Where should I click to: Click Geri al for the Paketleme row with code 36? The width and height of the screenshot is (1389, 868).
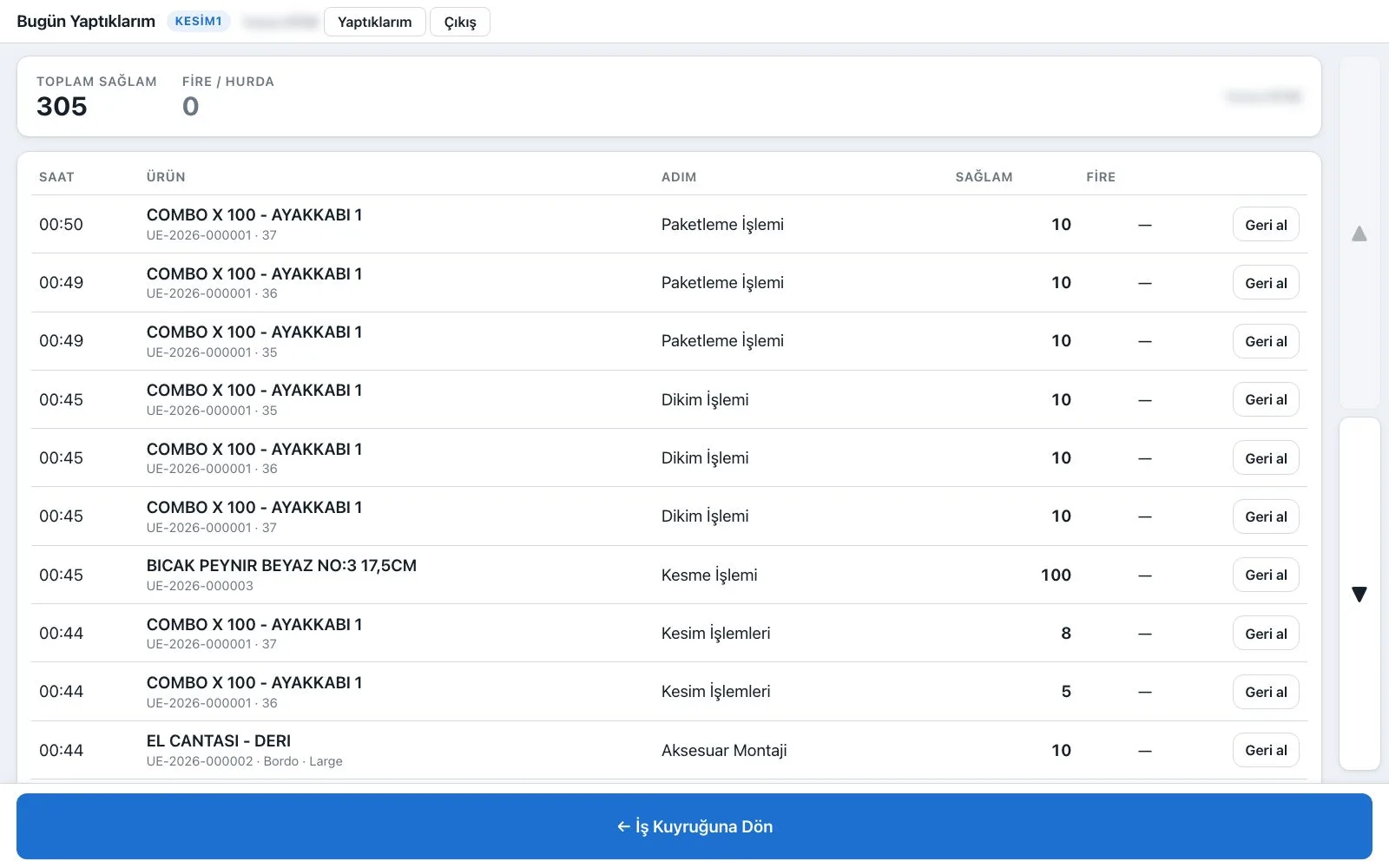(1266, 282)
